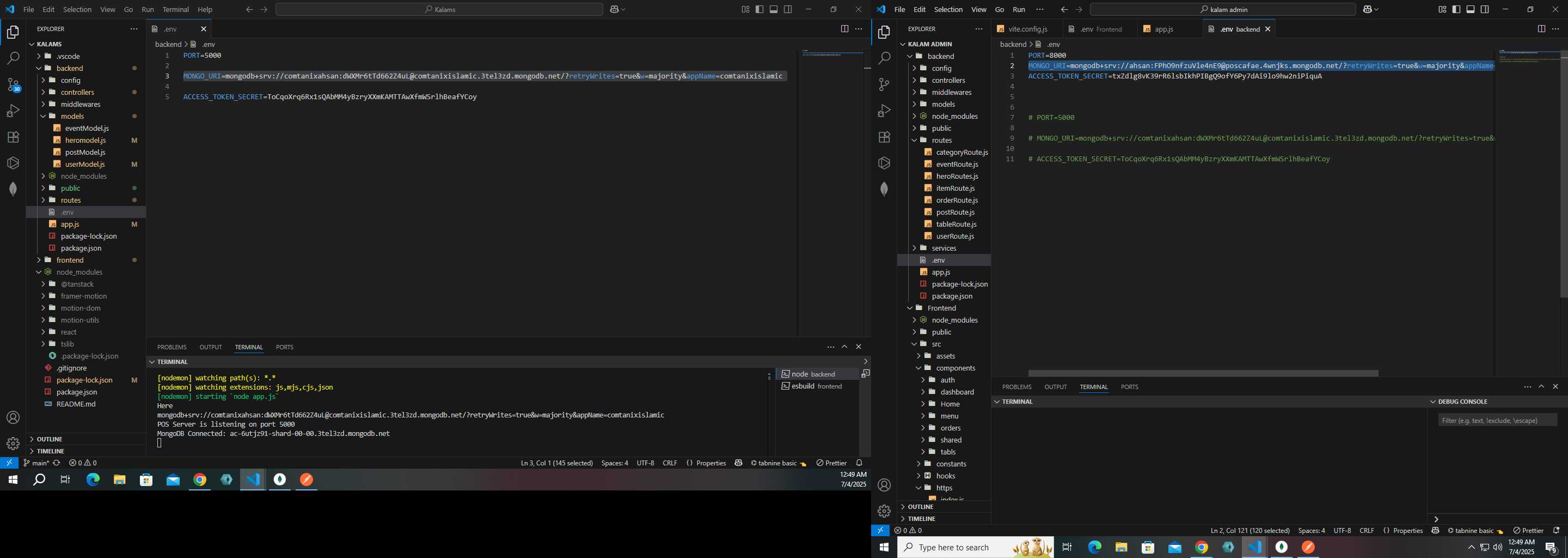Open Manage gear in Kalams window
Image resolution: width=1568 pixels, height=558 pixels.
[x=13, y=444]
